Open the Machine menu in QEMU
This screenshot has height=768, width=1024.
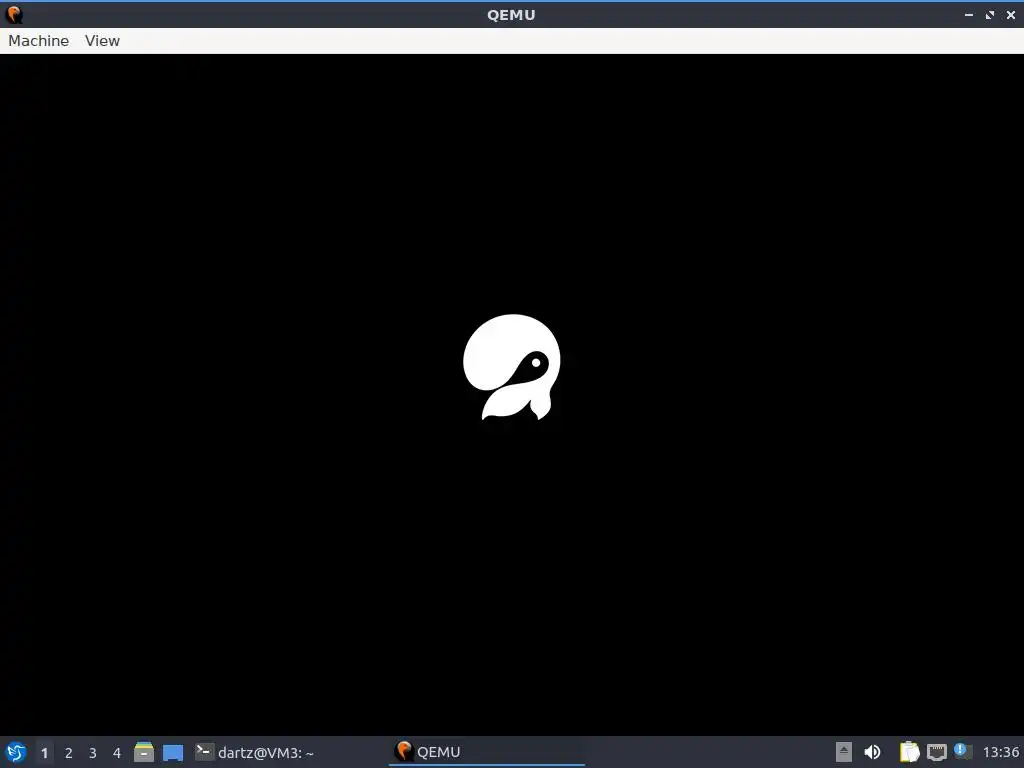coord(39,40)
